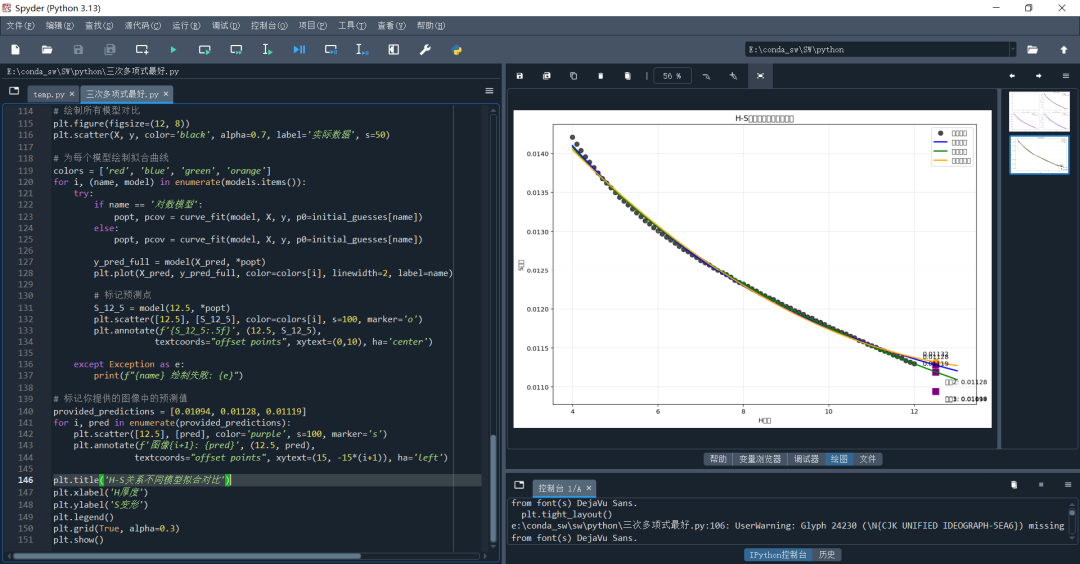
Task: Select the first plot thumbnail with four subplots
Action: point(1039,112)
